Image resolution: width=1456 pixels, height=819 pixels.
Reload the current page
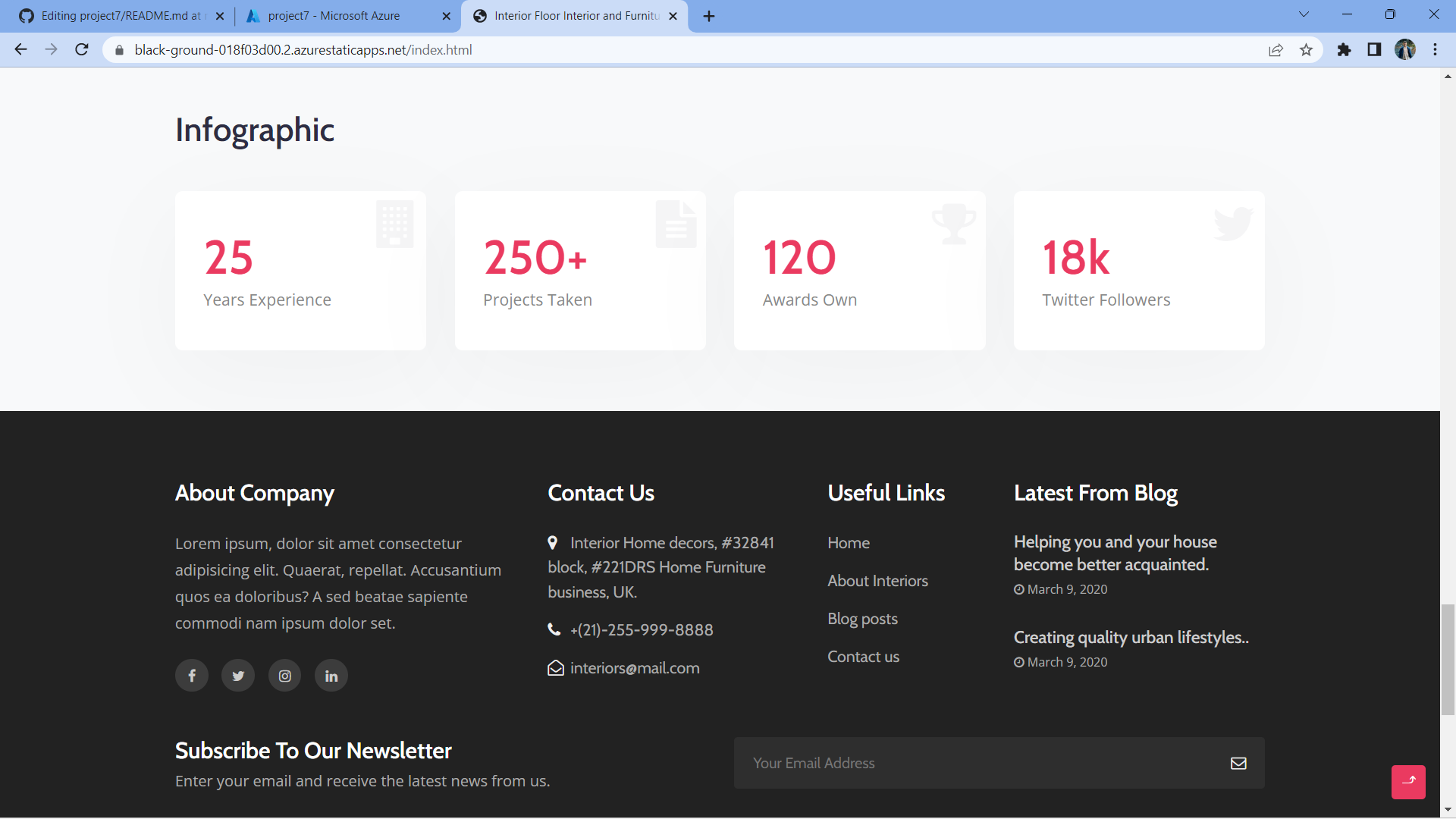click(x=82, y=50)
